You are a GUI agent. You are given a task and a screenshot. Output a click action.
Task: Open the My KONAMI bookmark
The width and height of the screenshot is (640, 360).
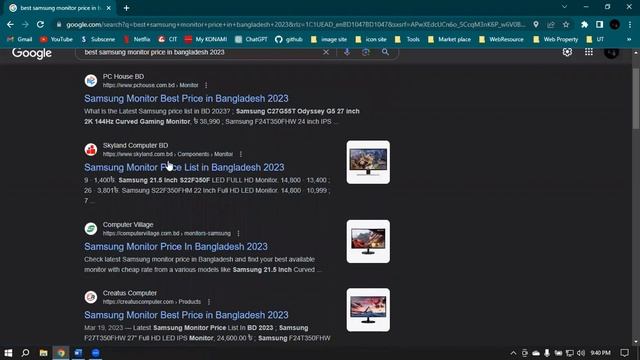tap(206, 39)
